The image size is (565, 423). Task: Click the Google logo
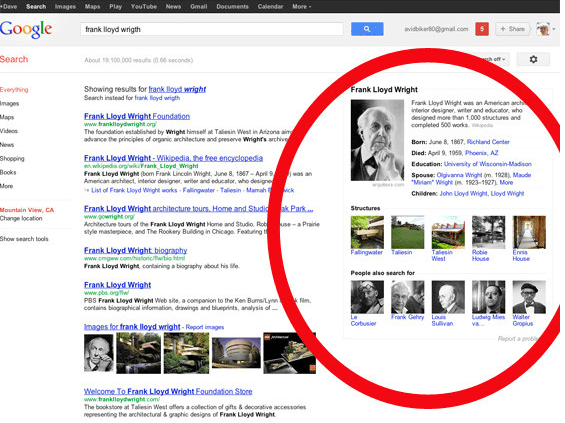[26, 30]
